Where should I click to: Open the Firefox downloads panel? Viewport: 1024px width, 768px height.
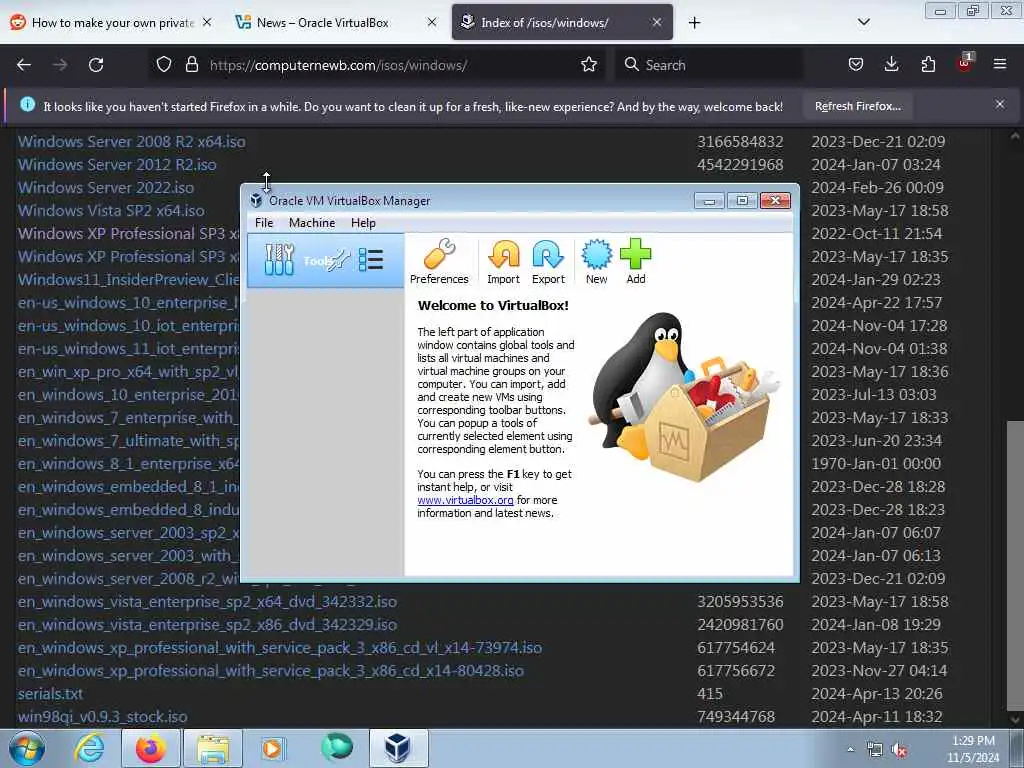[x=891, y=65]
